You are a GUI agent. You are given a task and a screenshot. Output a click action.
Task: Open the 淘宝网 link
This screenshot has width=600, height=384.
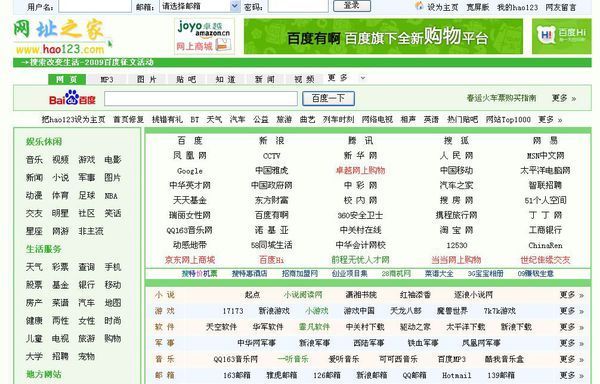pos(457,230)
